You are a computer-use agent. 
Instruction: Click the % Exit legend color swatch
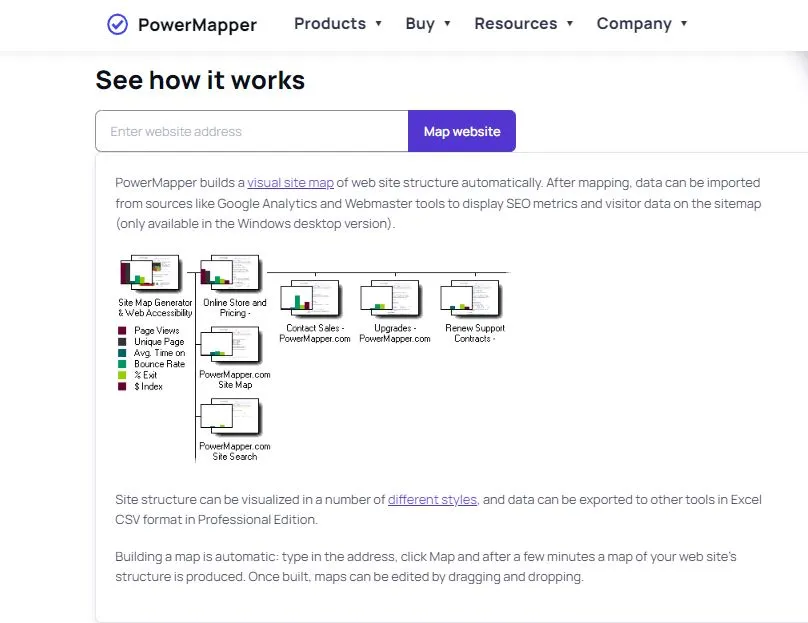(x=122, y=375)
